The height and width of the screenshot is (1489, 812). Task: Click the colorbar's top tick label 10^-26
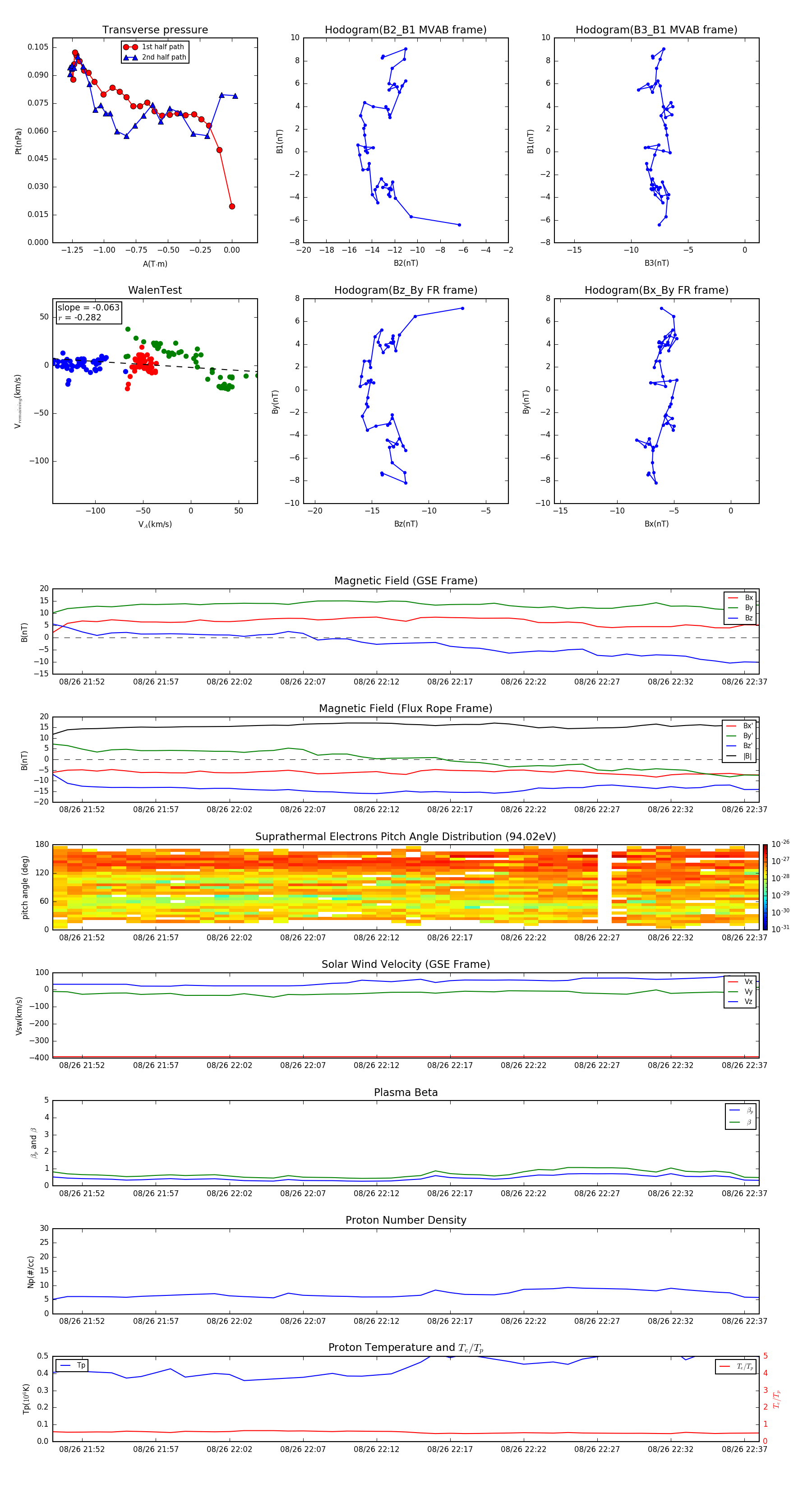pyautogui.click(x=780, y=843)
